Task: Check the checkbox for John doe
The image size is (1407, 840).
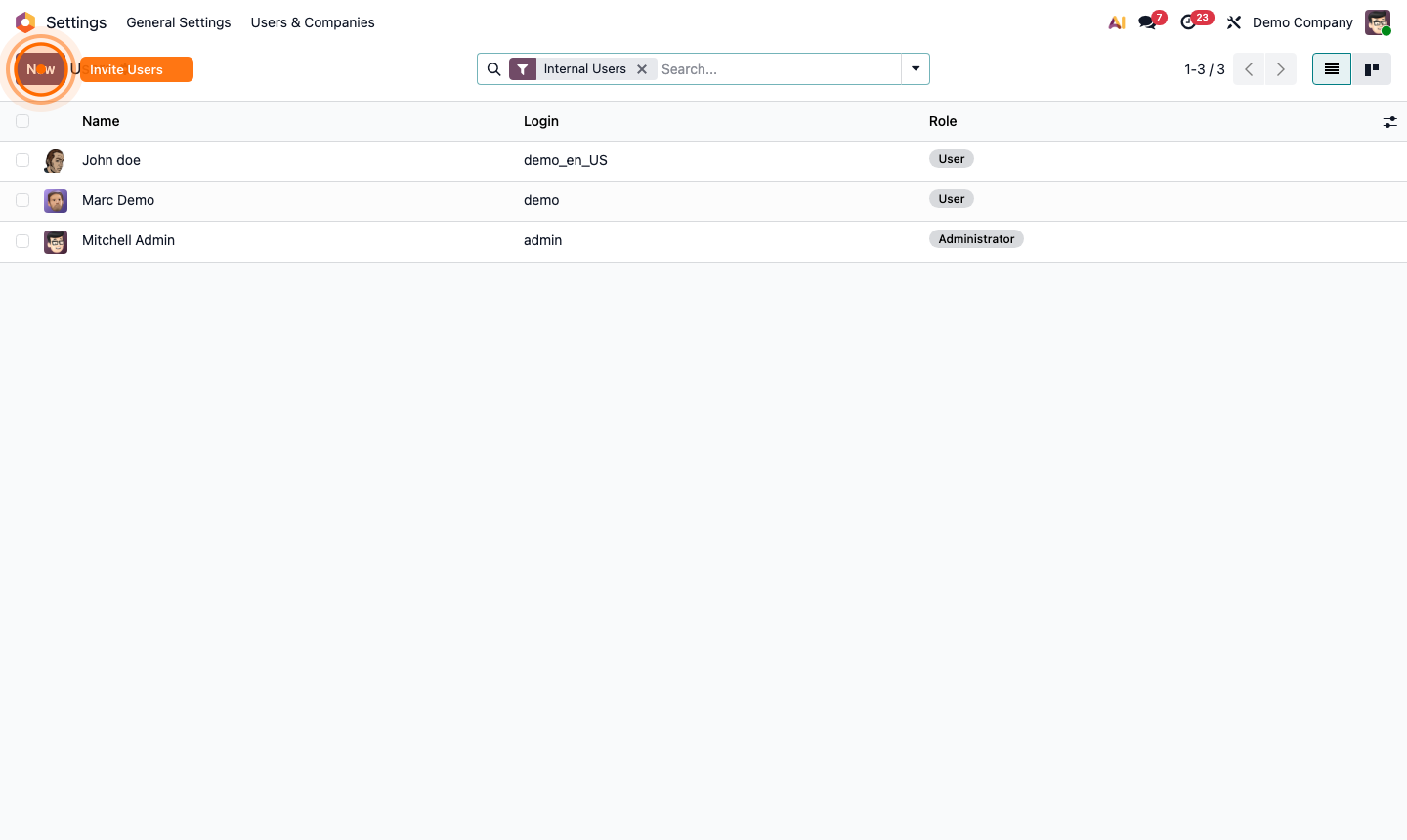Action: pyautogui.click(x=22, y=159)
